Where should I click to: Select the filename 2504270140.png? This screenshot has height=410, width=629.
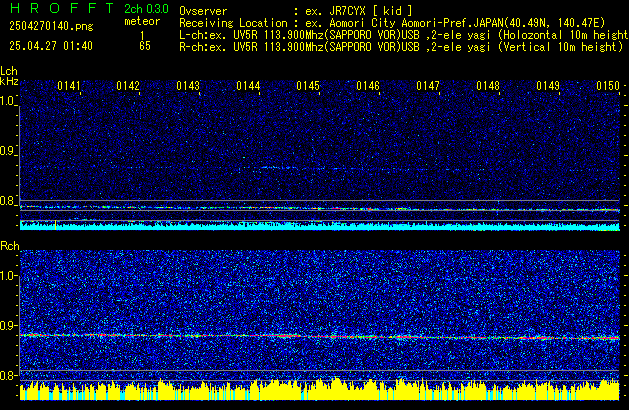pos(51,26)
